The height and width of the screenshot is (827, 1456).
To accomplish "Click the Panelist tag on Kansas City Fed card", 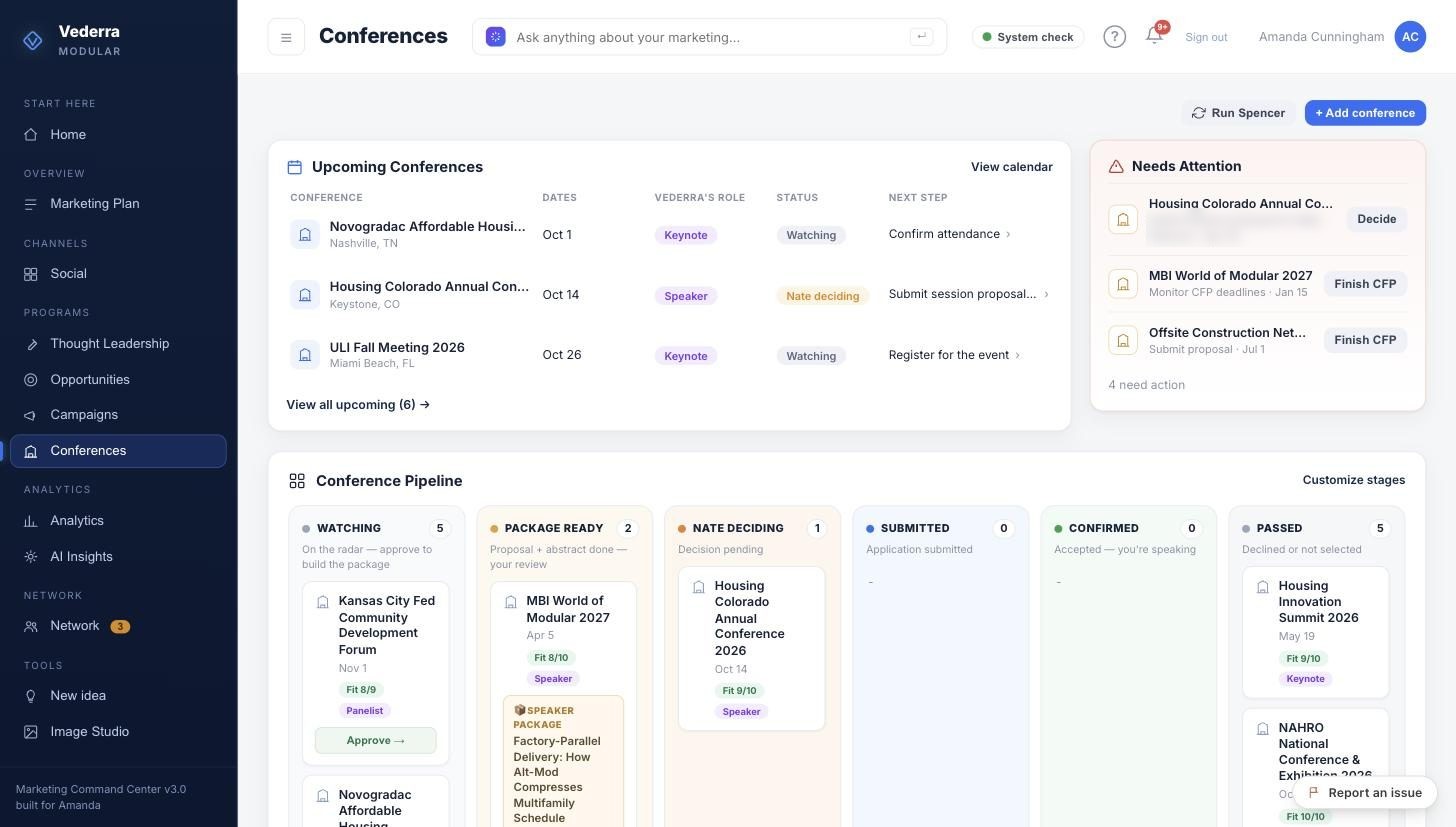I will point(364,711).
